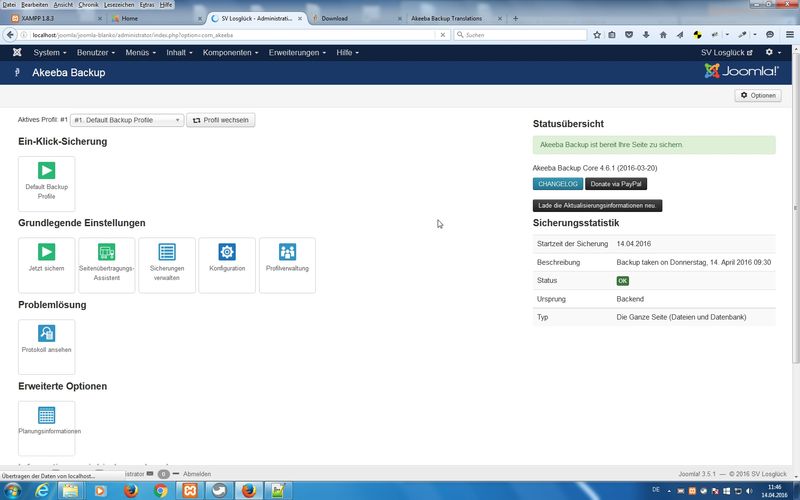Click the Profil wechseln button
The image size is (800, 500).
[x=220, y=120]
